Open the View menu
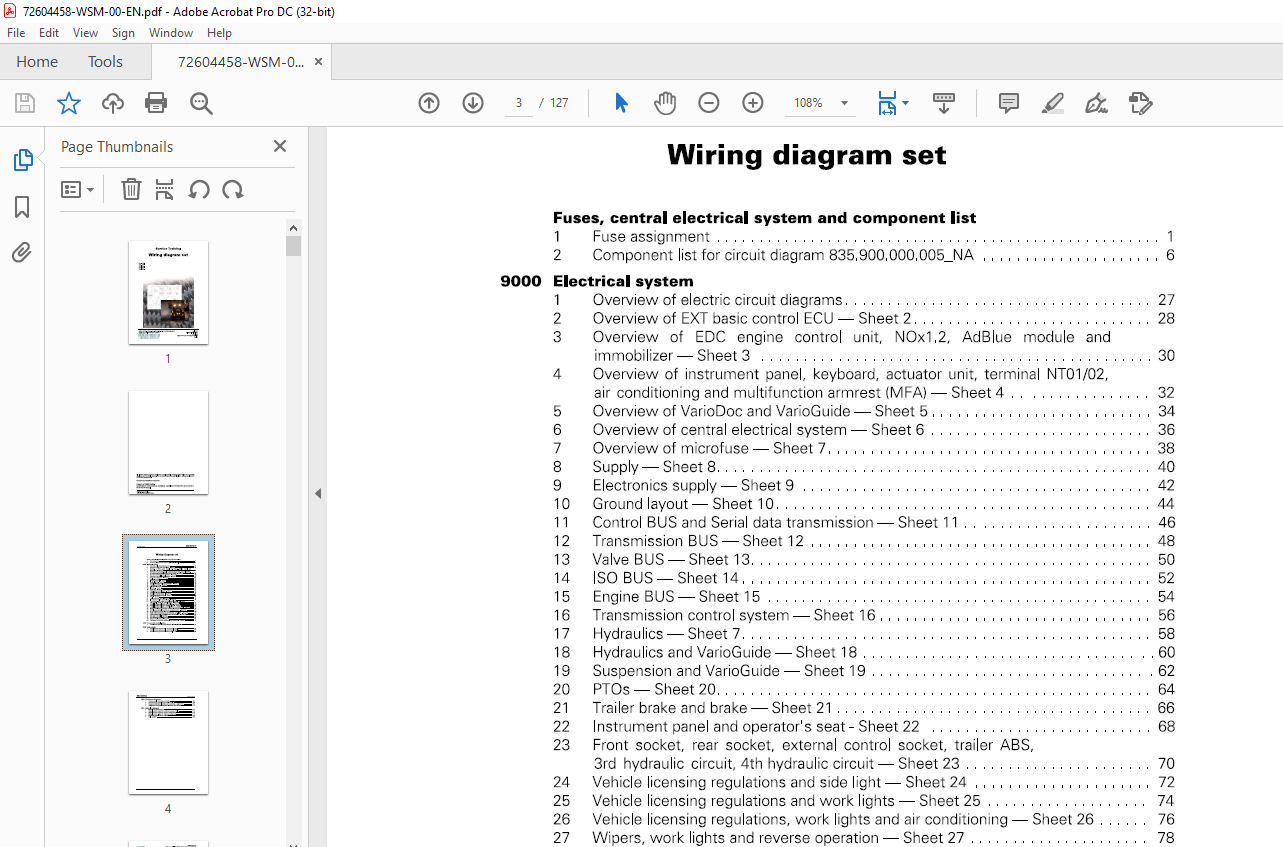The height and width of the screenshot is (847, 1283). 86,33
